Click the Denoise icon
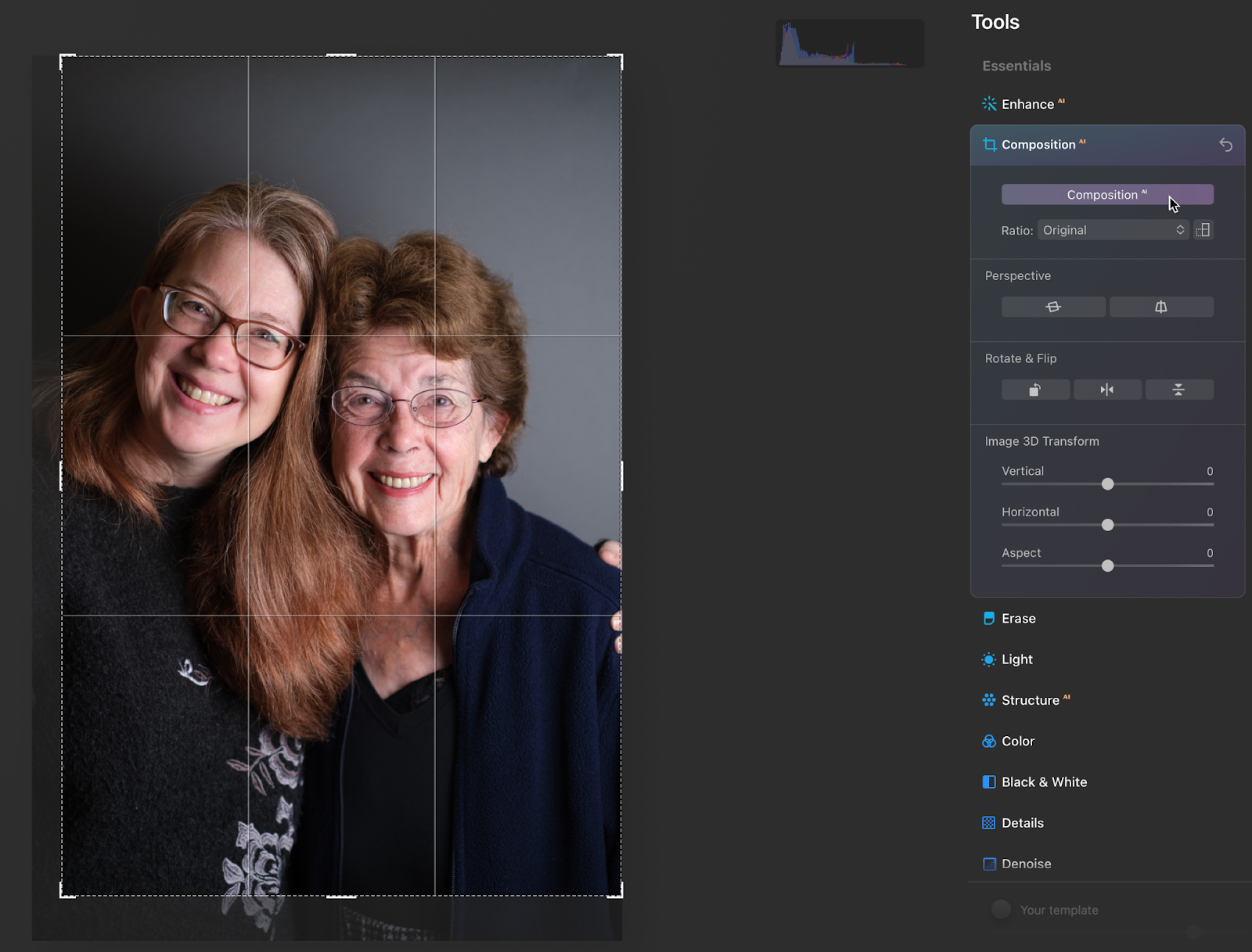This screenshot has width=1252, height=952. (989, 864)
